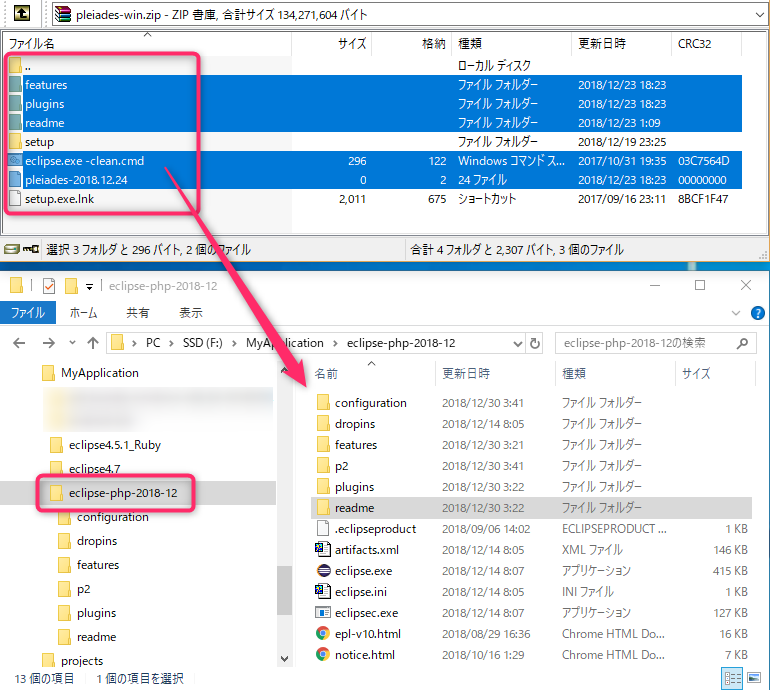Select eclipsec.exe in the file list
The height and width of the screenshot is (690, 770).
531,613
